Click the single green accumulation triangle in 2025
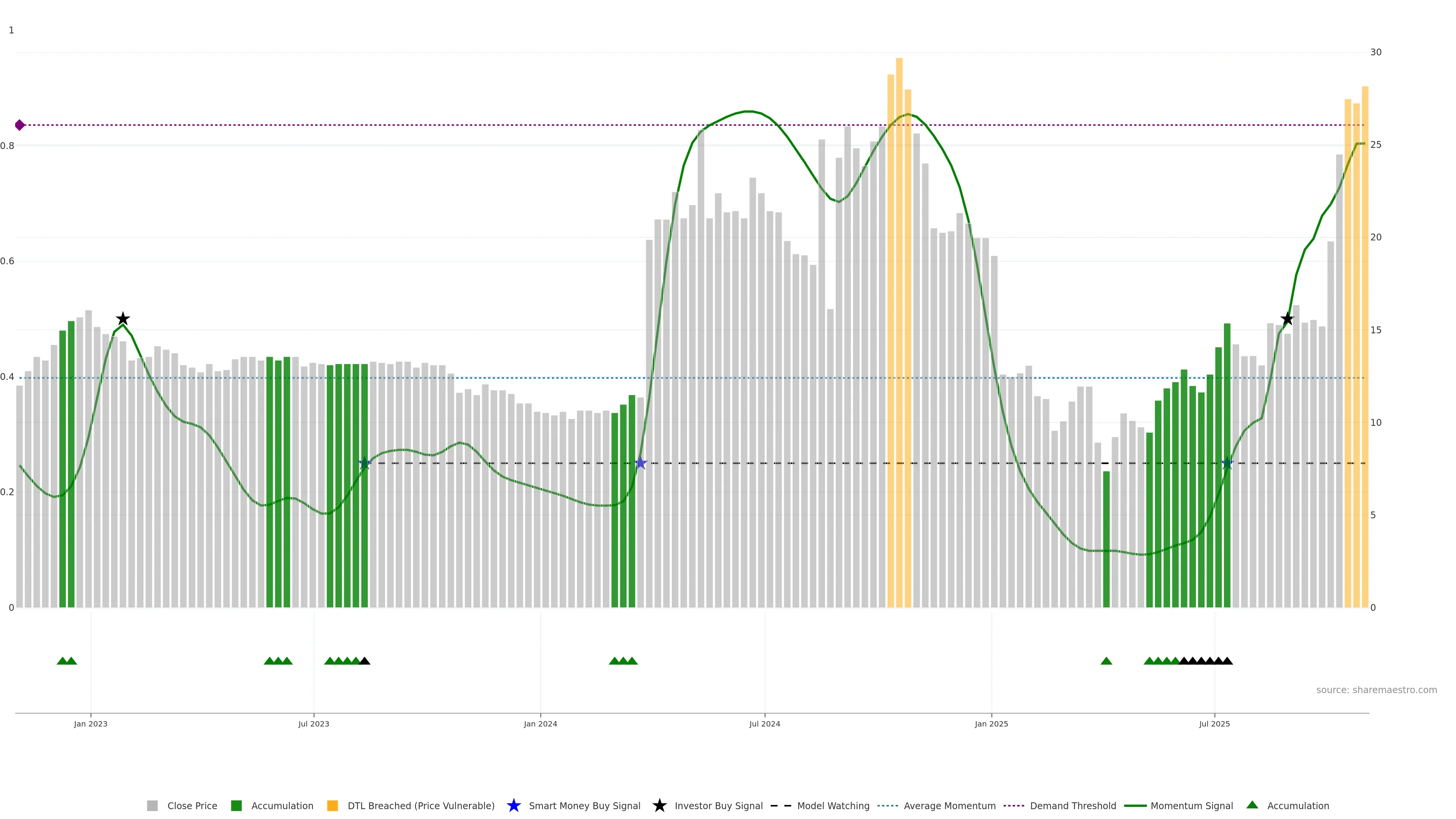1456x819 pixels. 1106,661
